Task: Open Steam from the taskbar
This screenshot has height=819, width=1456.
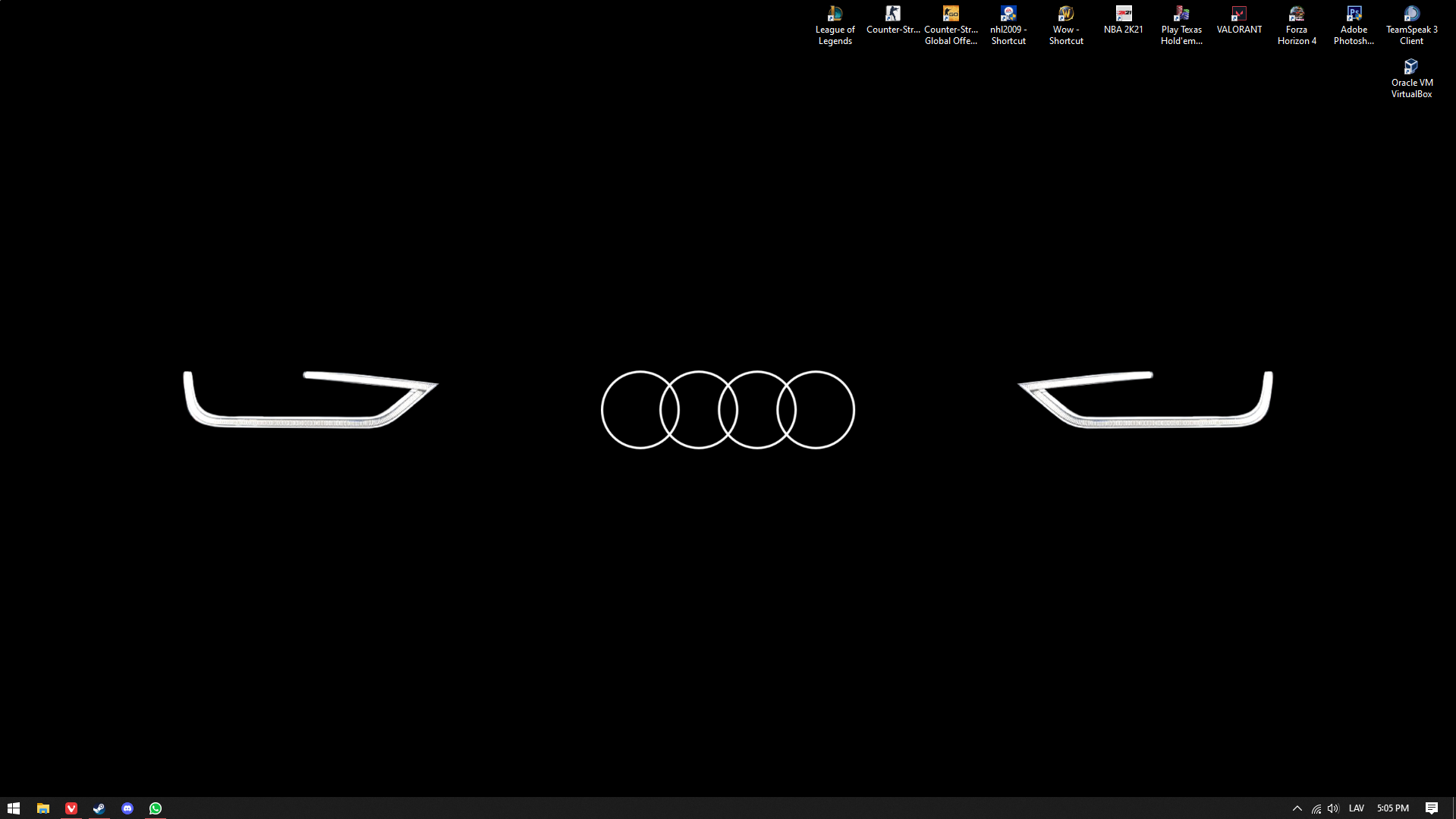Action: tap(99, 808)
